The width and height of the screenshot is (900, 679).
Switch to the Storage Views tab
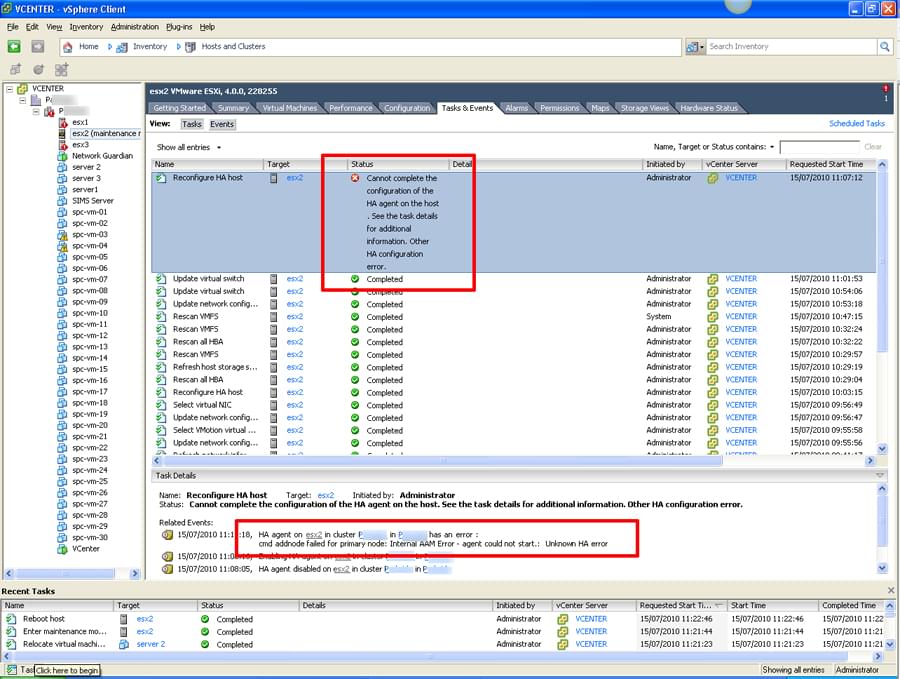[x=645, y=108]
